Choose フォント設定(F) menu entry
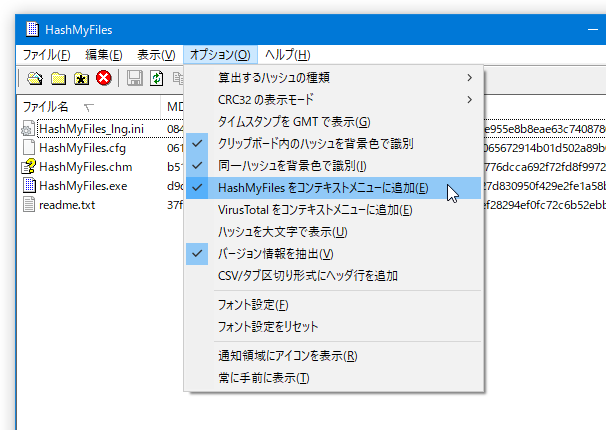Image resolution: width=606 pixels, height=430 pixels. 334,305
